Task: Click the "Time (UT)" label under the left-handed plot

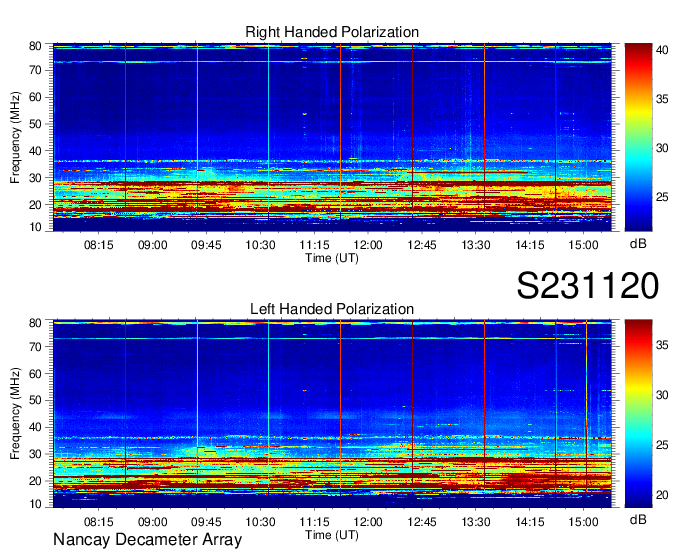Action: tap(332, 535)
